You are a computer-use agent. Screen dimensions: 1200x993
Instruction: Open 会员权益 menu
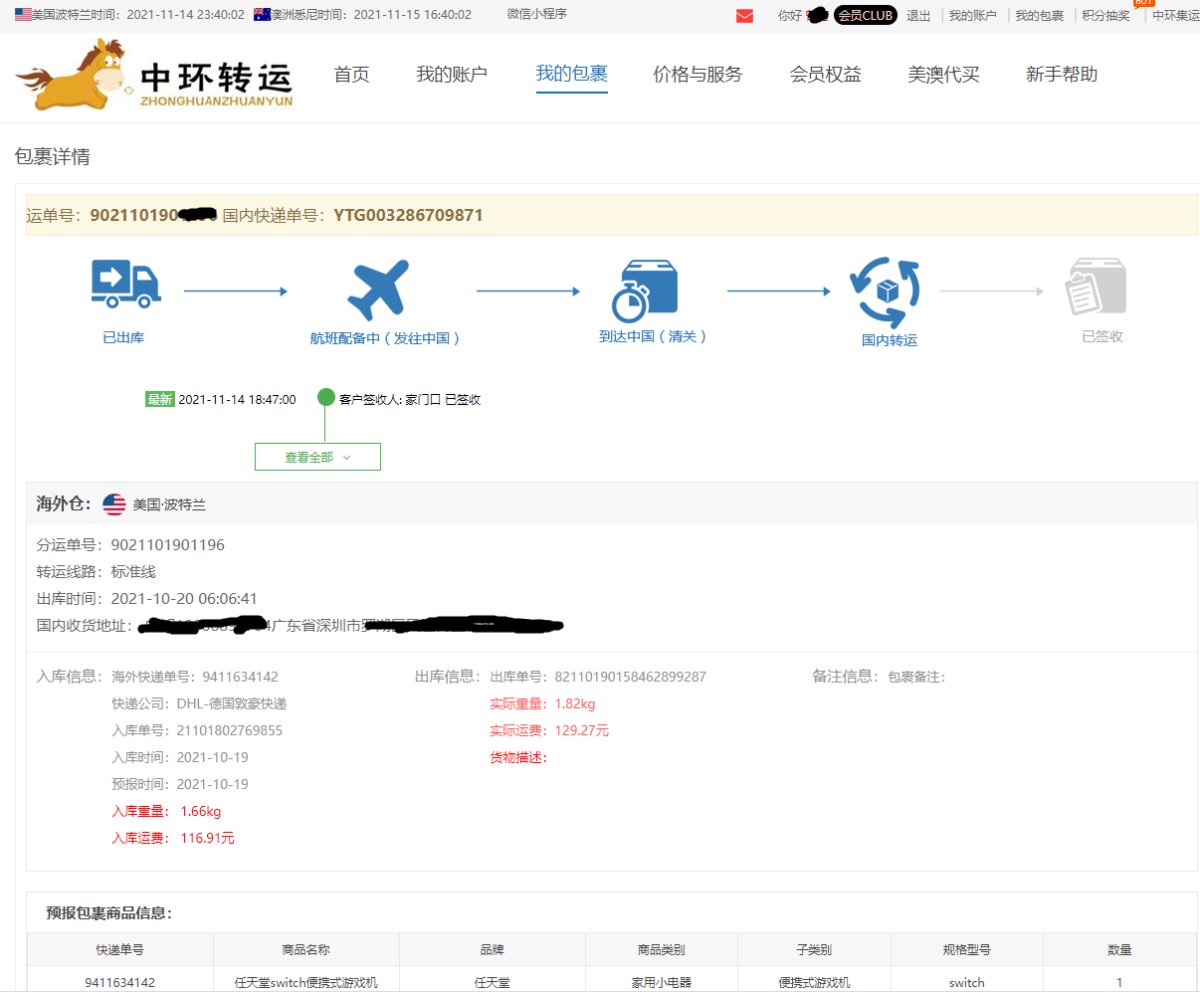point(825,74)
